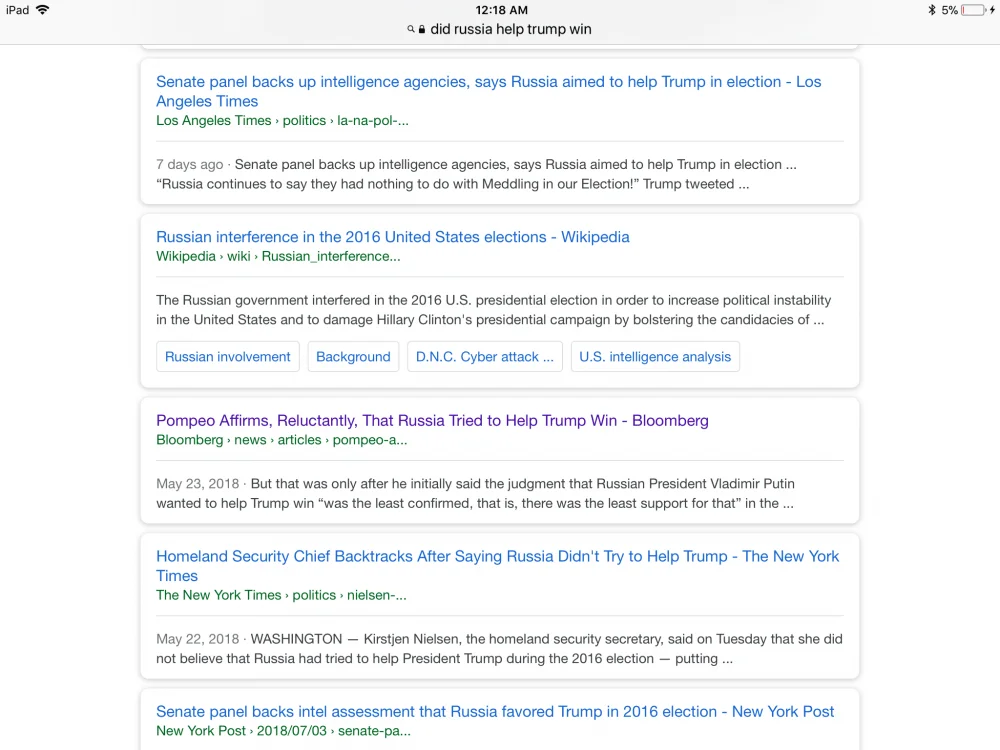This screenshot has width=1000, height=750.
Task: Tap the battery indicator icon
Action: pos(973,10)
